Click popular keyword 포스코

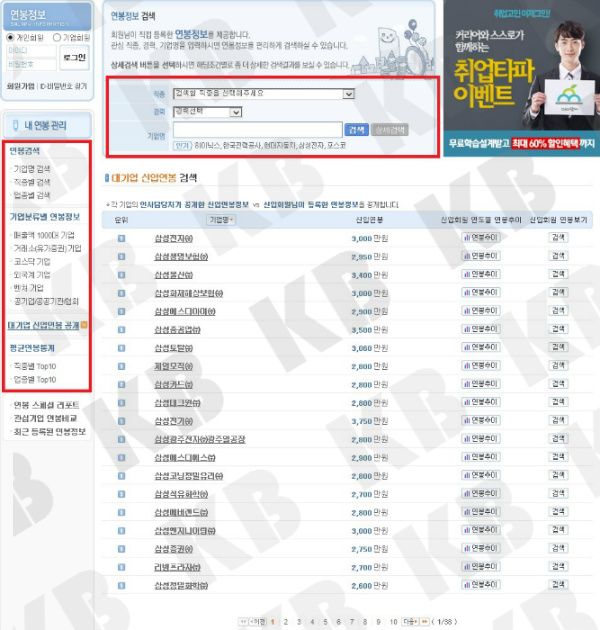pos(336,145)
